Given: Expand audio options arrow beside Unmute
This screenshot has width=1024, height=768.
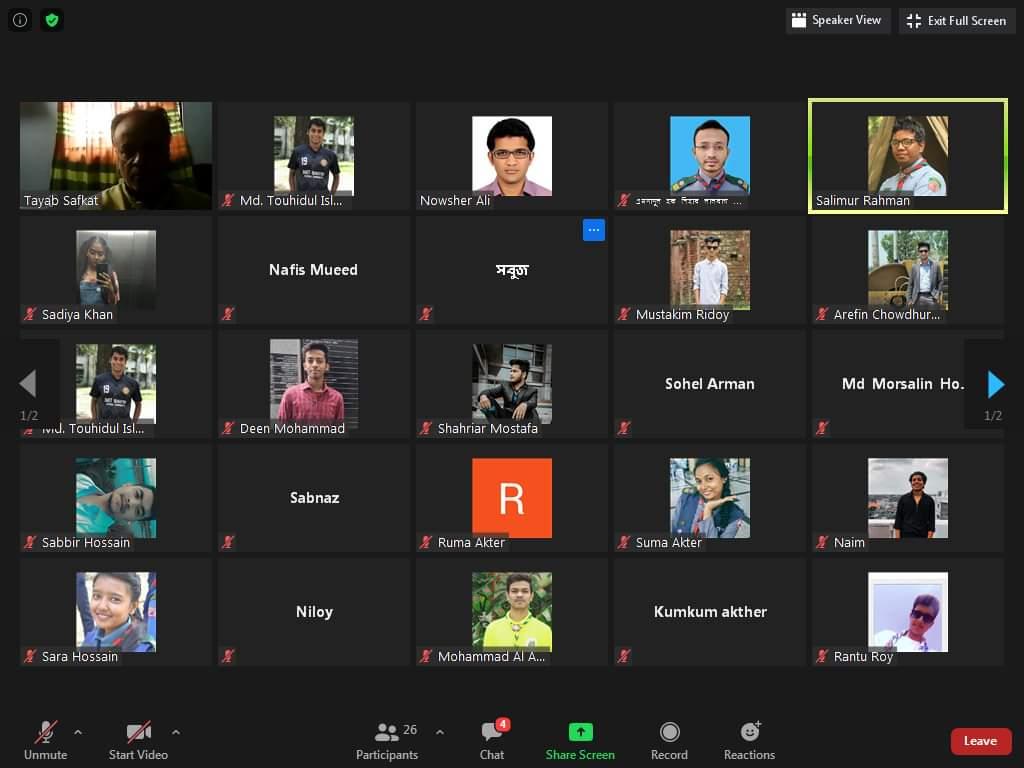Looking at the screenshot, I should (x=78, y=732).
